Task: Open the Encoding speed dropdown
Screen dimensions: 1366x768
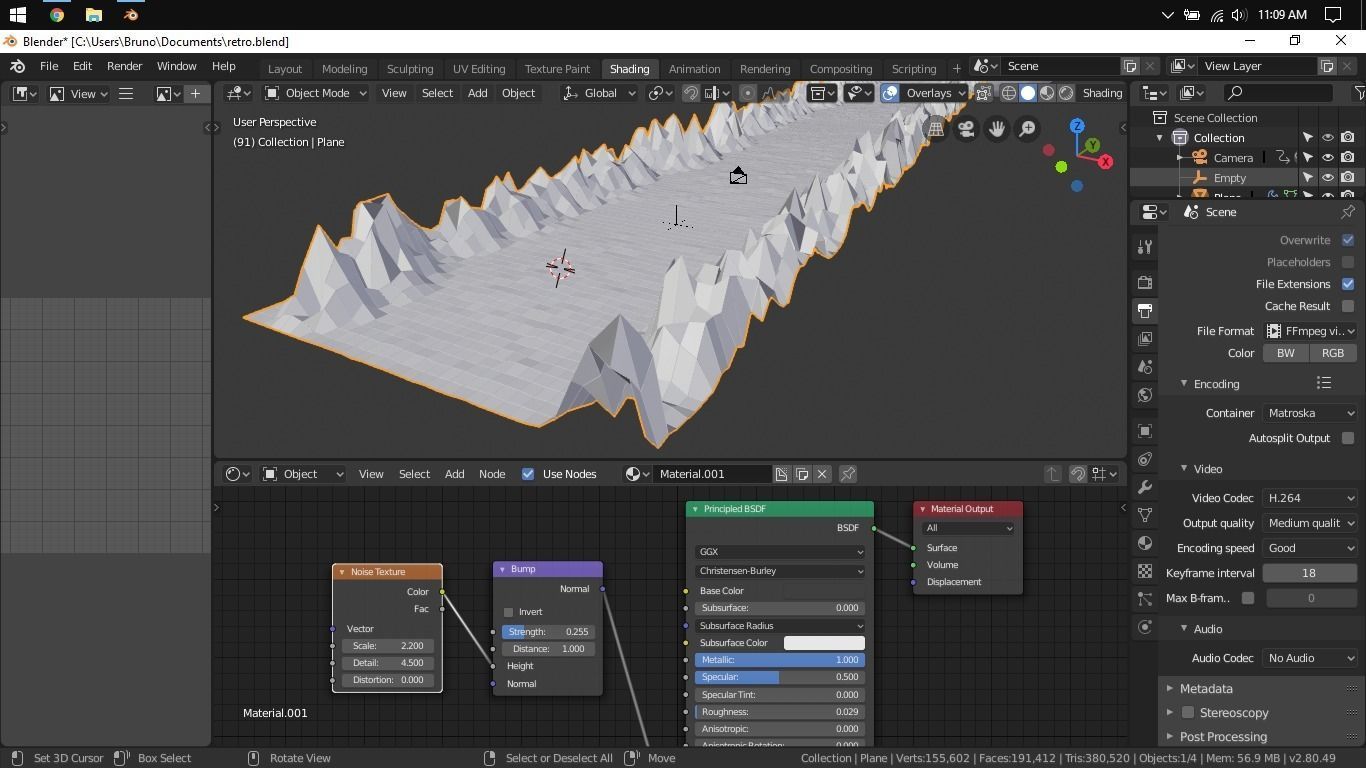Action: click(x=1310, y=548)
